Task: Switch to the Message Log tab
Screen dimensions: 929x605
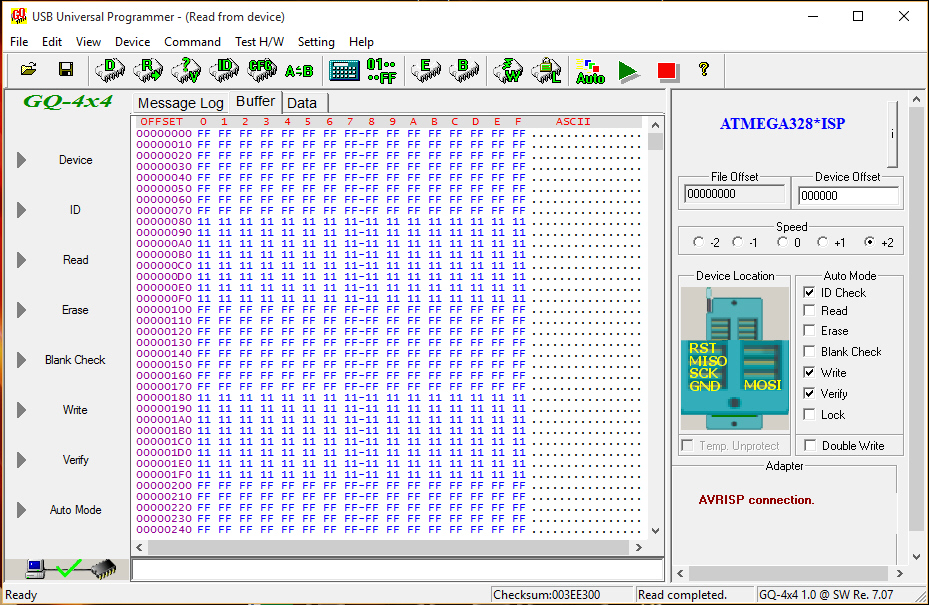Action: 180,103
